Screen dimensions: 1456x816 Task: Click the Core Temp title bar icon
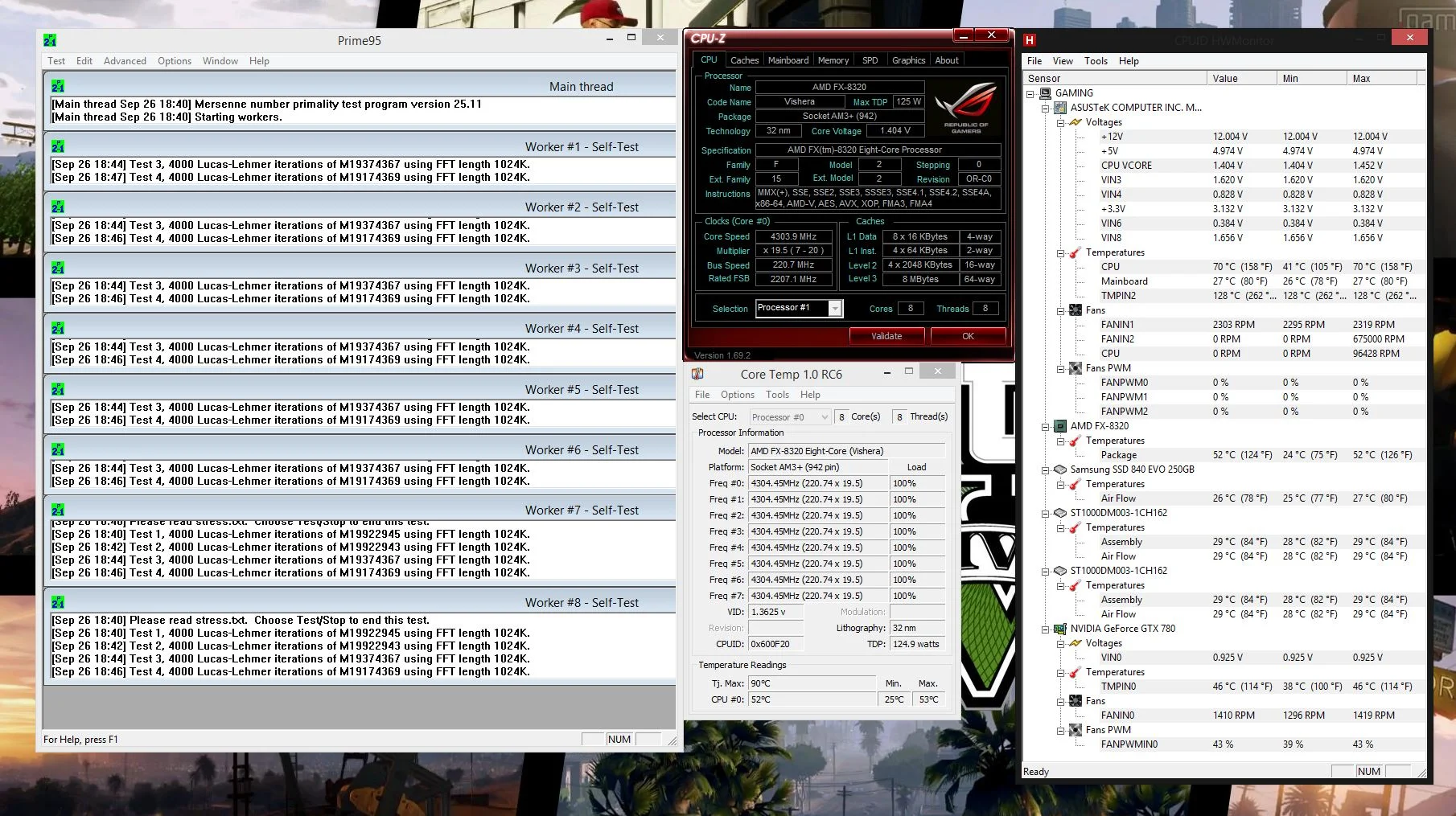tap(697, 374)
